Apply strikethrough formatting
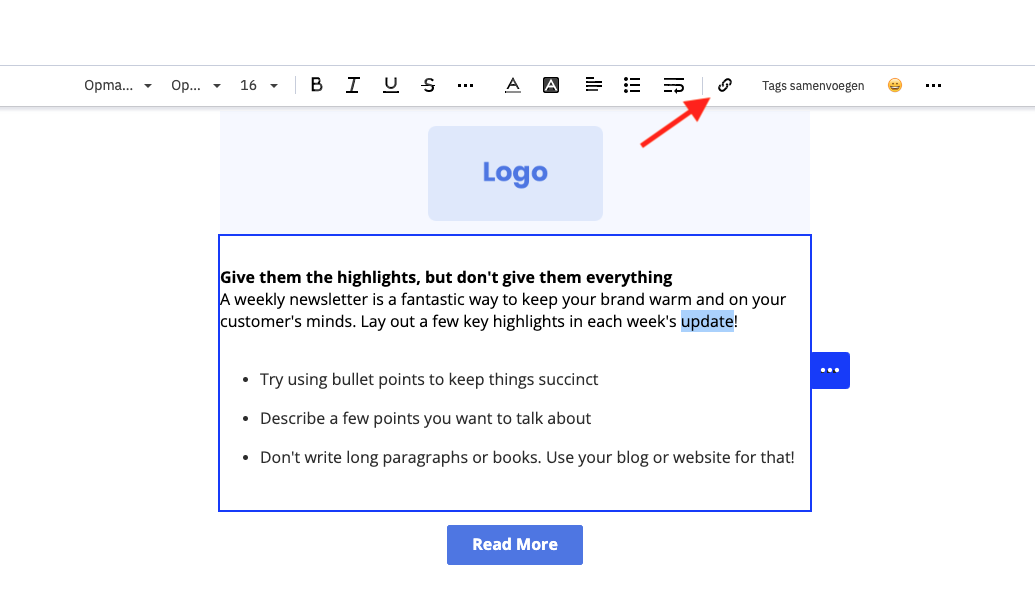1035x601 pixels. click(428, 85)
